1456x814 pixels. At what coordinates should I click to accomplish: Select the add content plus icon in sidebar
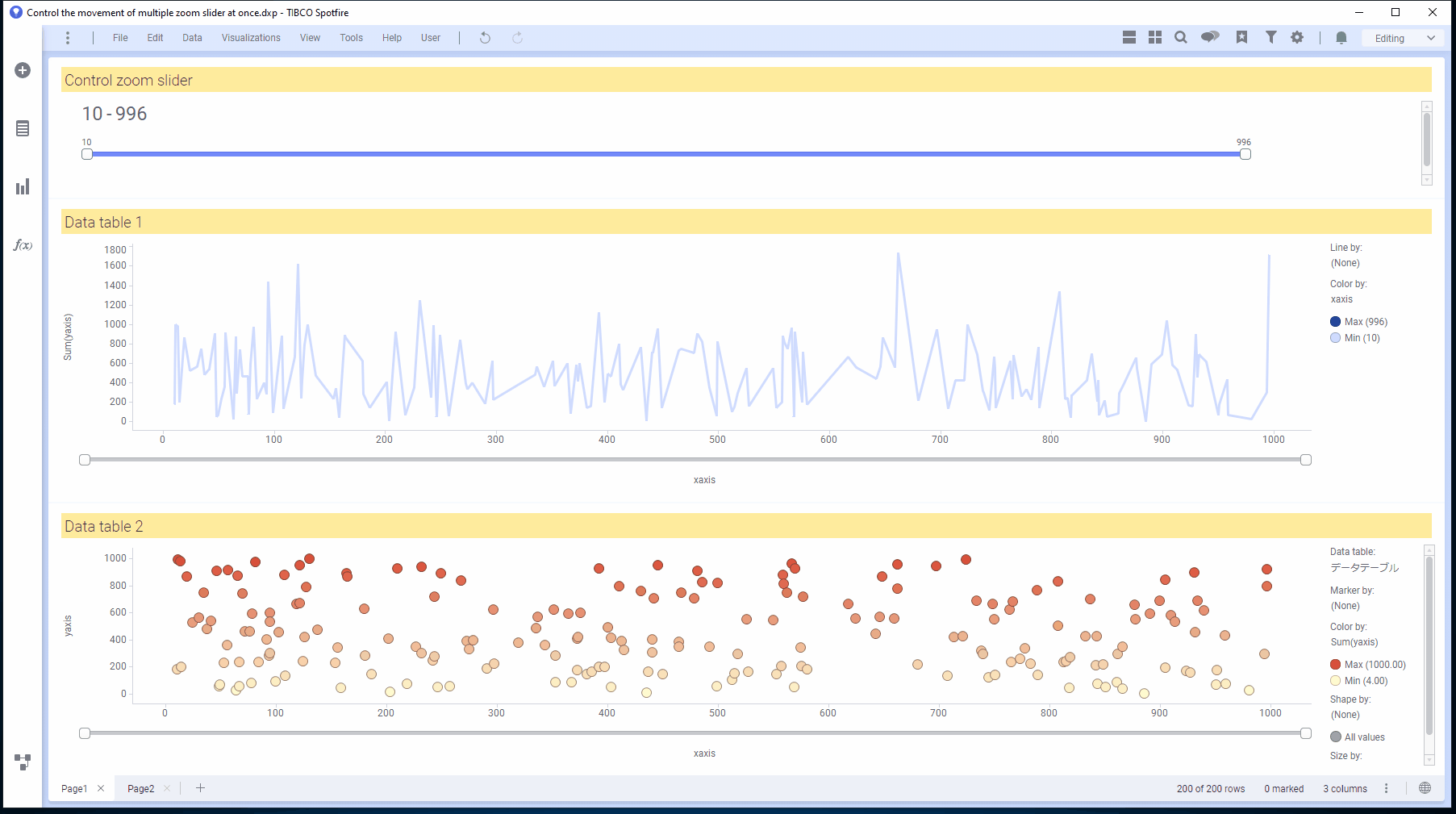click(x=22, y=70)
